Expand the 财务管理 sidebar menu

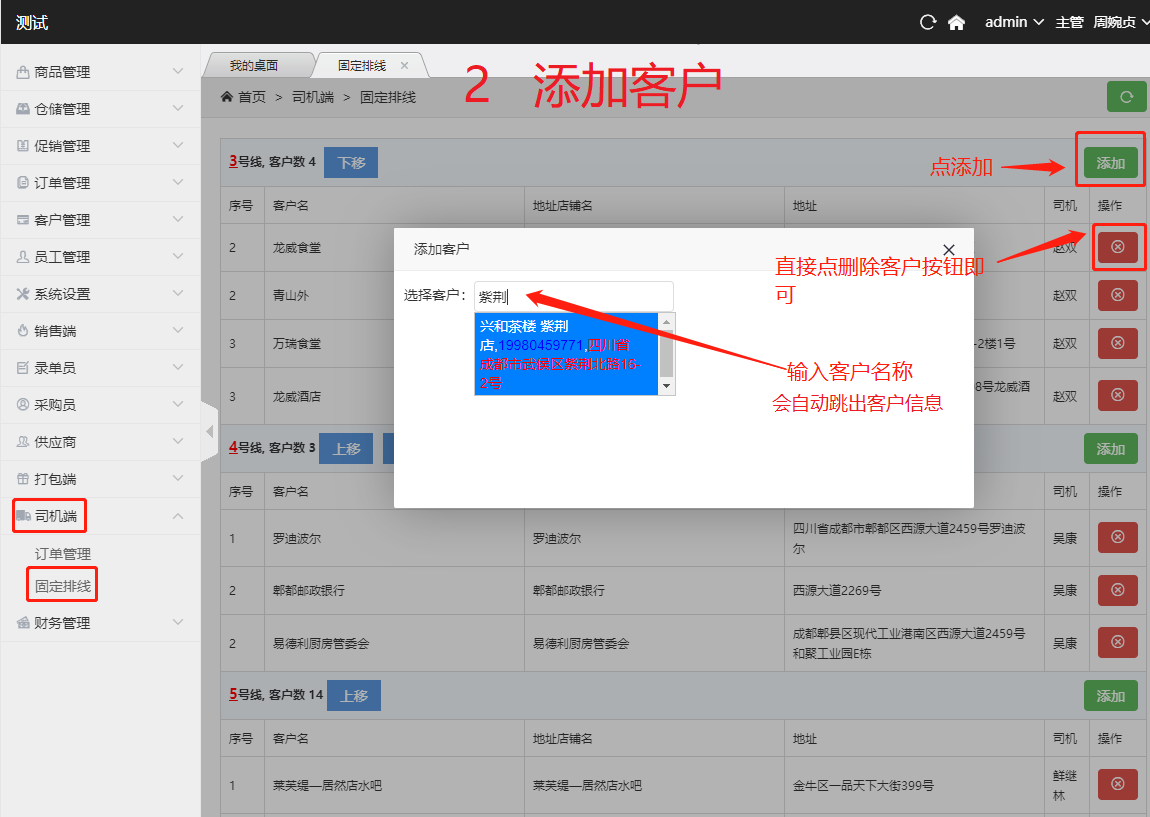click(x=100, y=623)
